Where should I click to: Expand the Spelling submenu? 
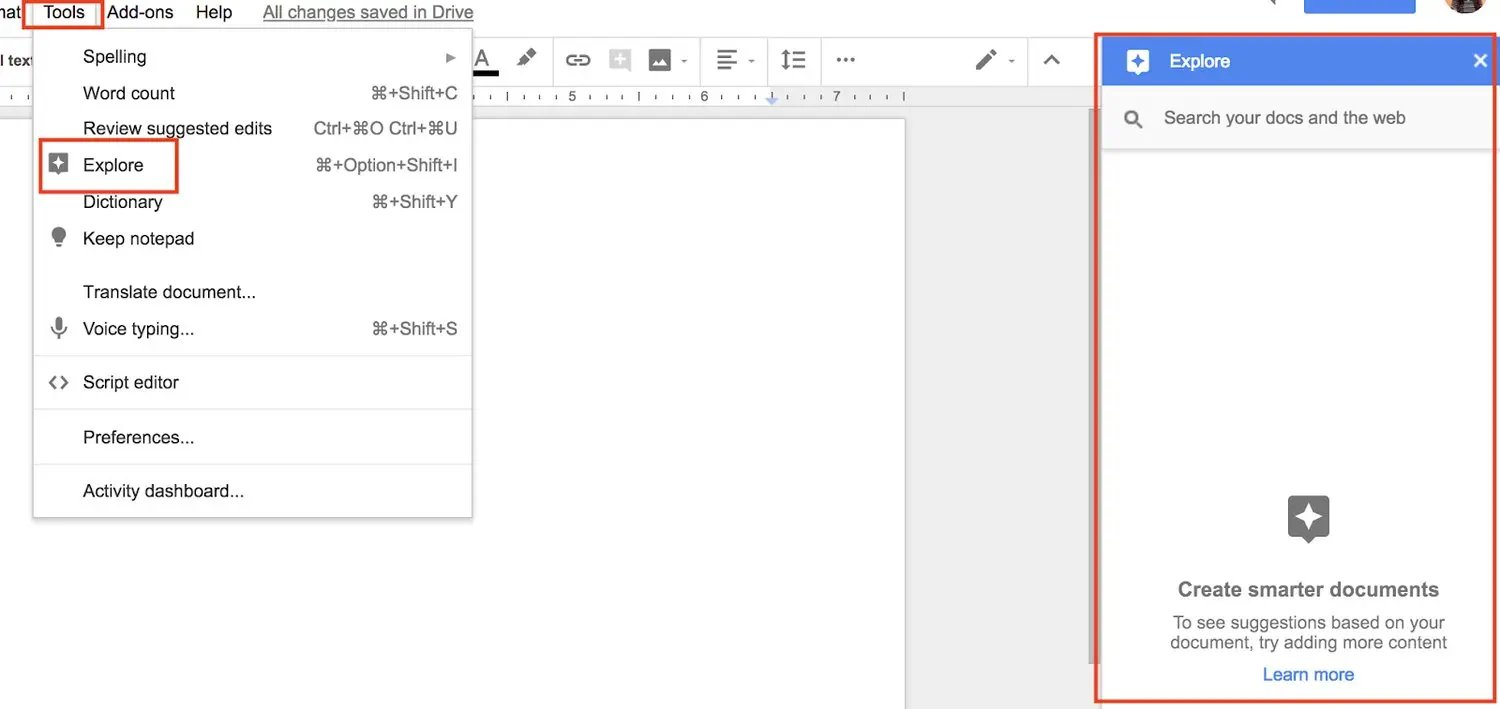[x=449, y=57]
